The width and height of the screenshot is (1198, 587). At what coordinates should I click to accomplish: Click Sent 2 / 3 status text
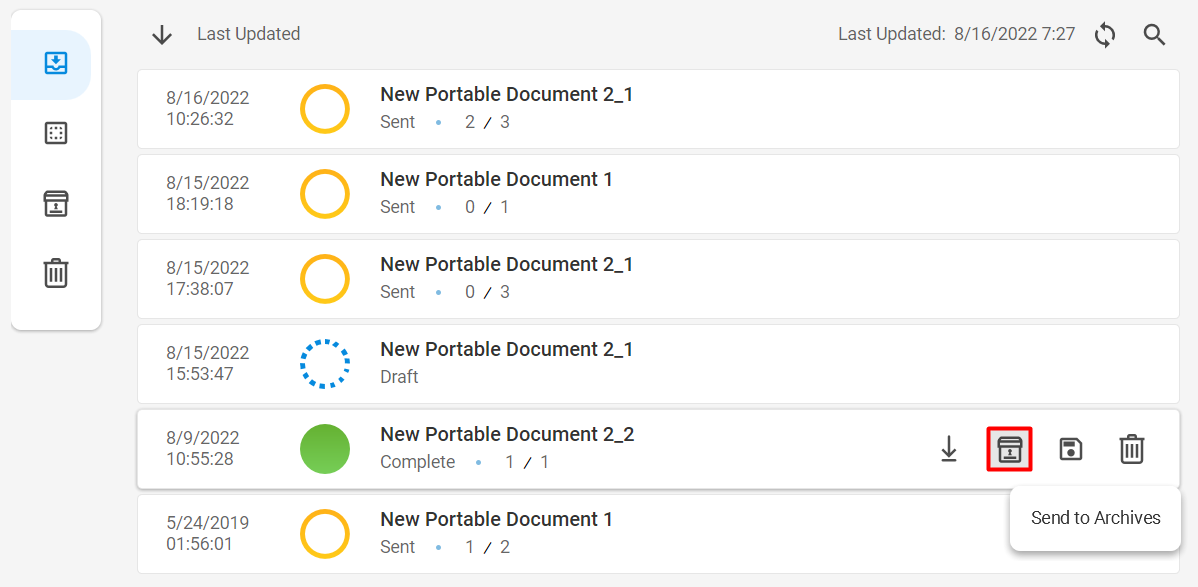pos(445,122)
